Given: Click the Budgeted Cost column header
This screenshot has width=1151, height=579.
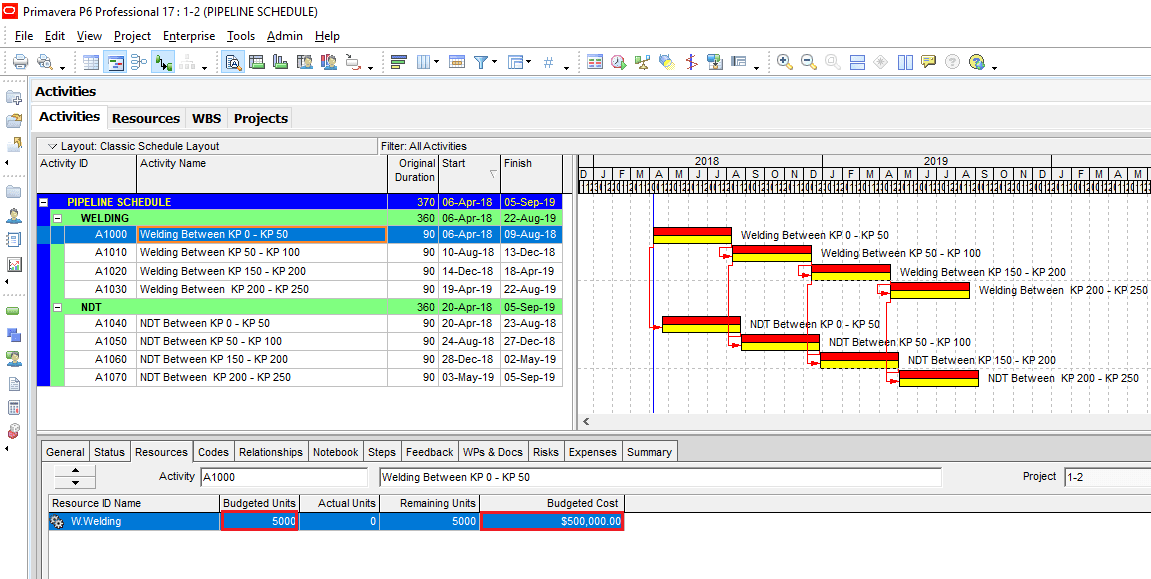Looking at the screenshot, I should pyautogui.click(x=552, y=503).
